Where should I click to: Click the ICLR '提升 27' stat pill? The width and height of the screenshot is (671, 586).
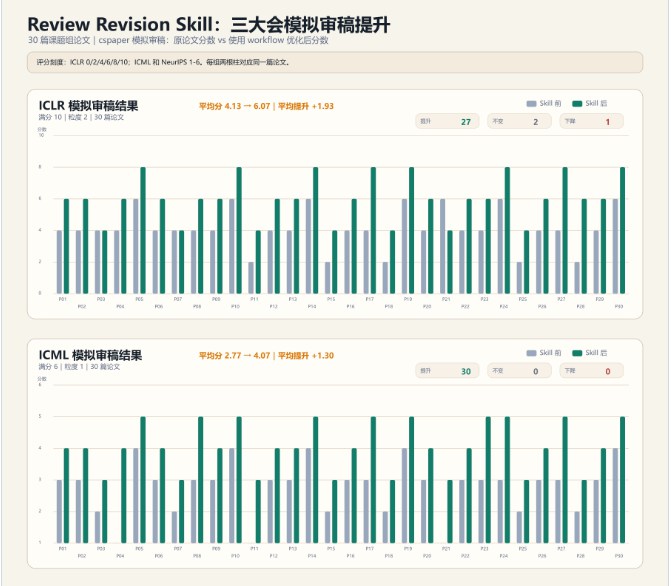point(447,122)
